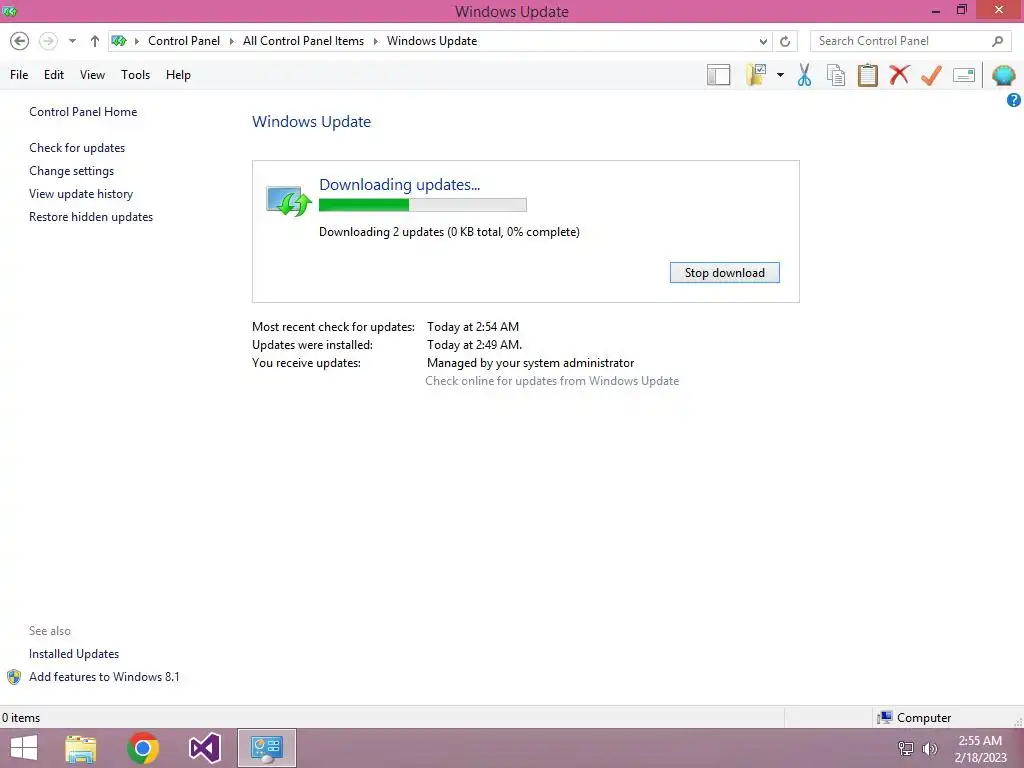Open the Edit menu
1024x768 pixels.
pyautogui.click(x=54, y=75)
